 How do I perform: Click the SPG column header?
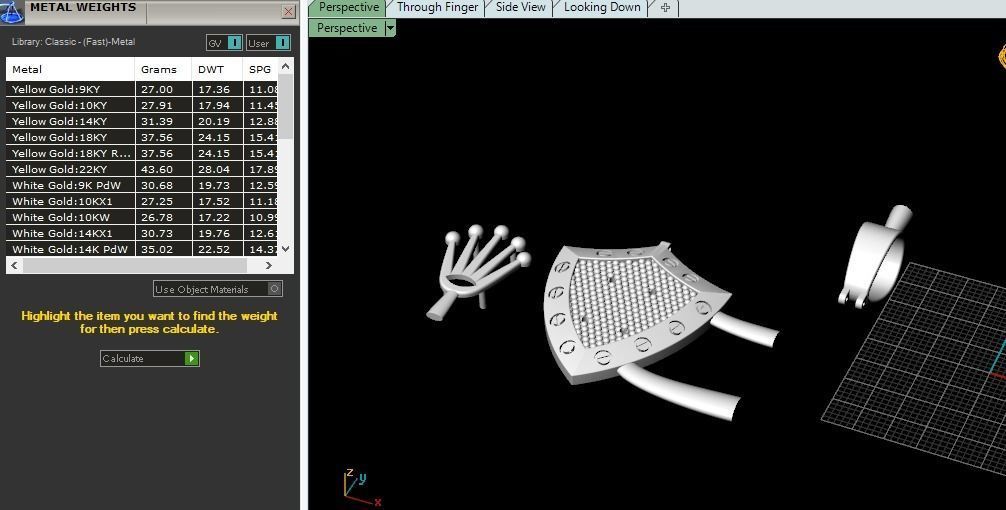pyautogui.click(x=260, y=69)
